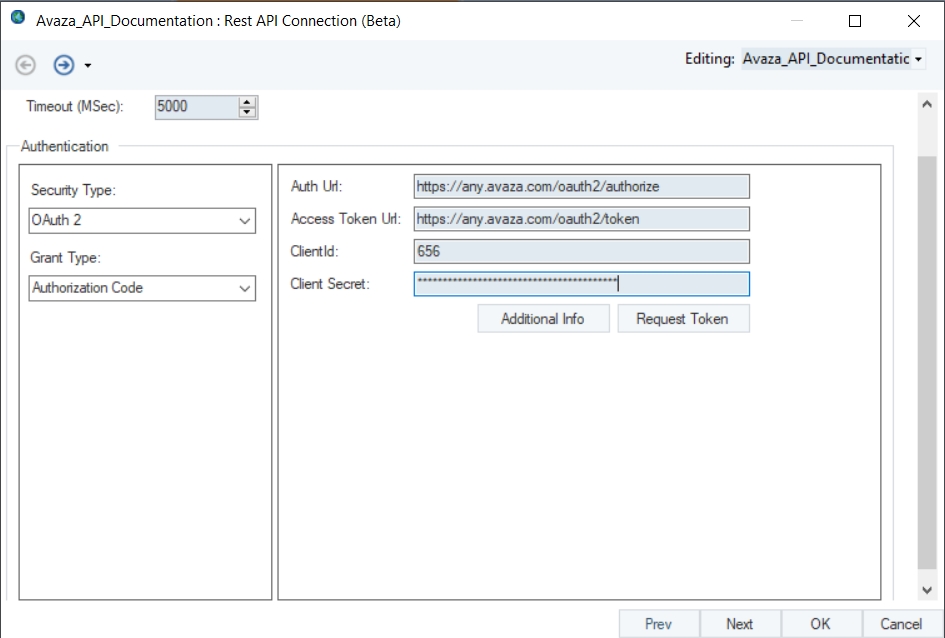Click the back navigation arrow icon
This screenshot has height=638, width=945.
click(26, 65)
